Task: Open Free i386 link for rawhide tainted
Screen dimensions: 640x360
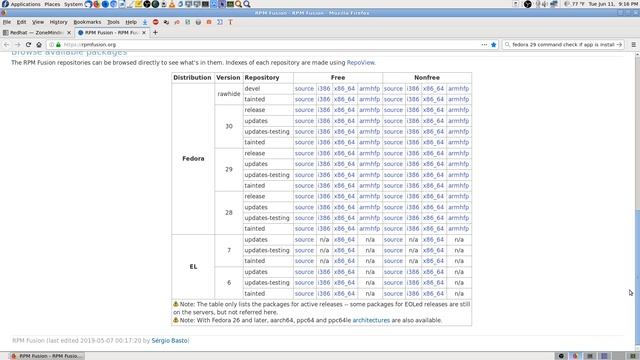Action: (x=324, y=99)
